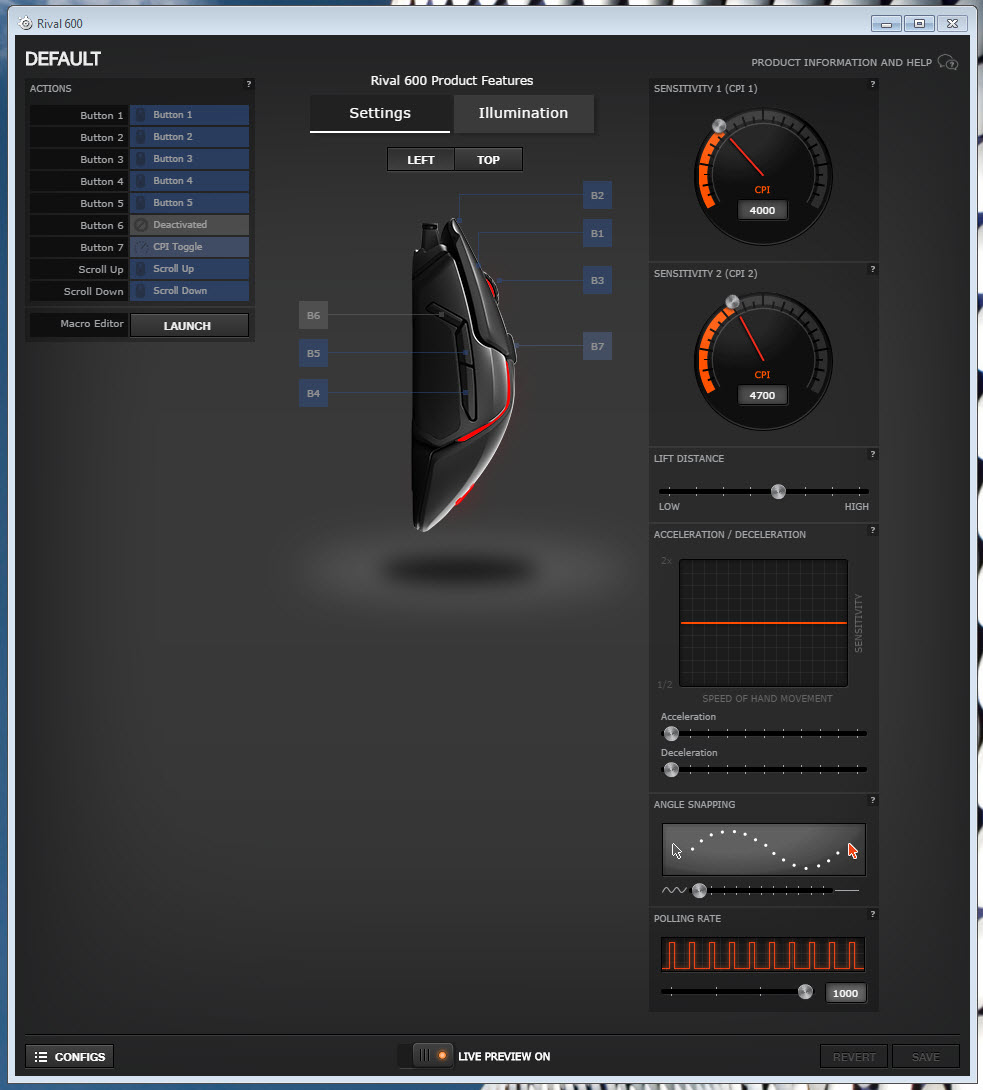
Task: Expand the Button 4 action dropdown
Action: pos(189,181)
